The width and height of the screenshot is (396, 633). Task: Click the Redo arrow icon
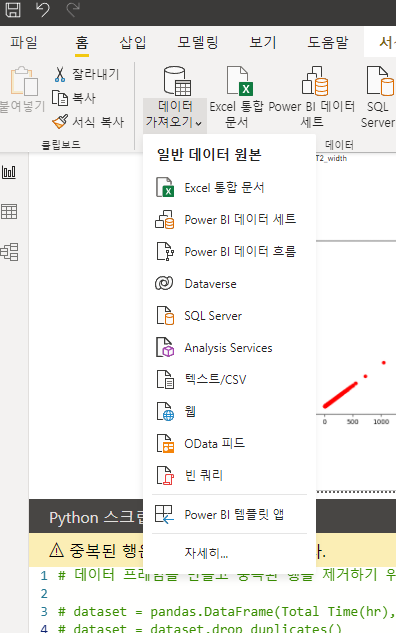pyautogui.click(x=73, y=9)
